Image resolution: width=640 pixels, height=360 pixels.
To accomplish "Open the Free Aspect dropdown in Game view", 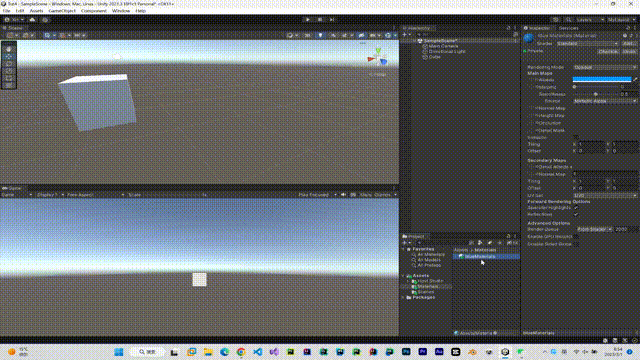I will click(95, 195).
